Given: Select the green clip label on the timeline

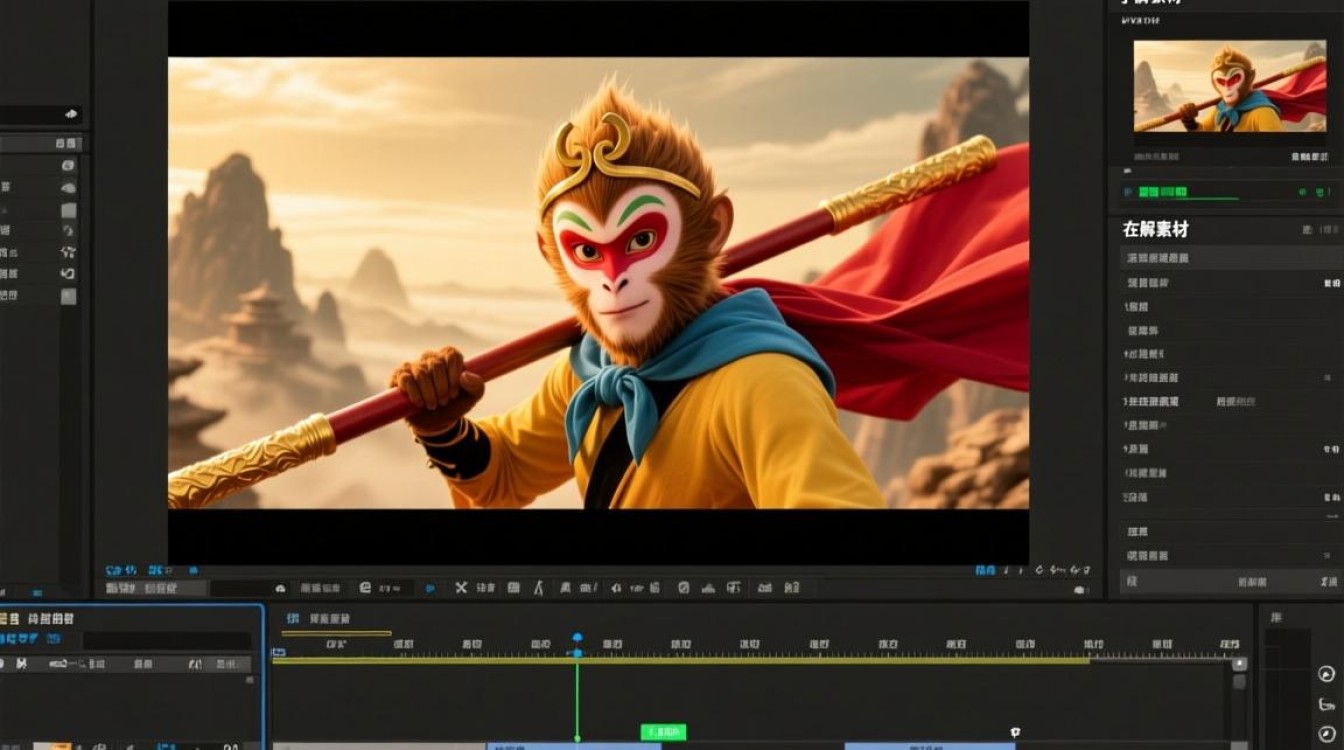Looking at the screenshot, I should point(663,732).
